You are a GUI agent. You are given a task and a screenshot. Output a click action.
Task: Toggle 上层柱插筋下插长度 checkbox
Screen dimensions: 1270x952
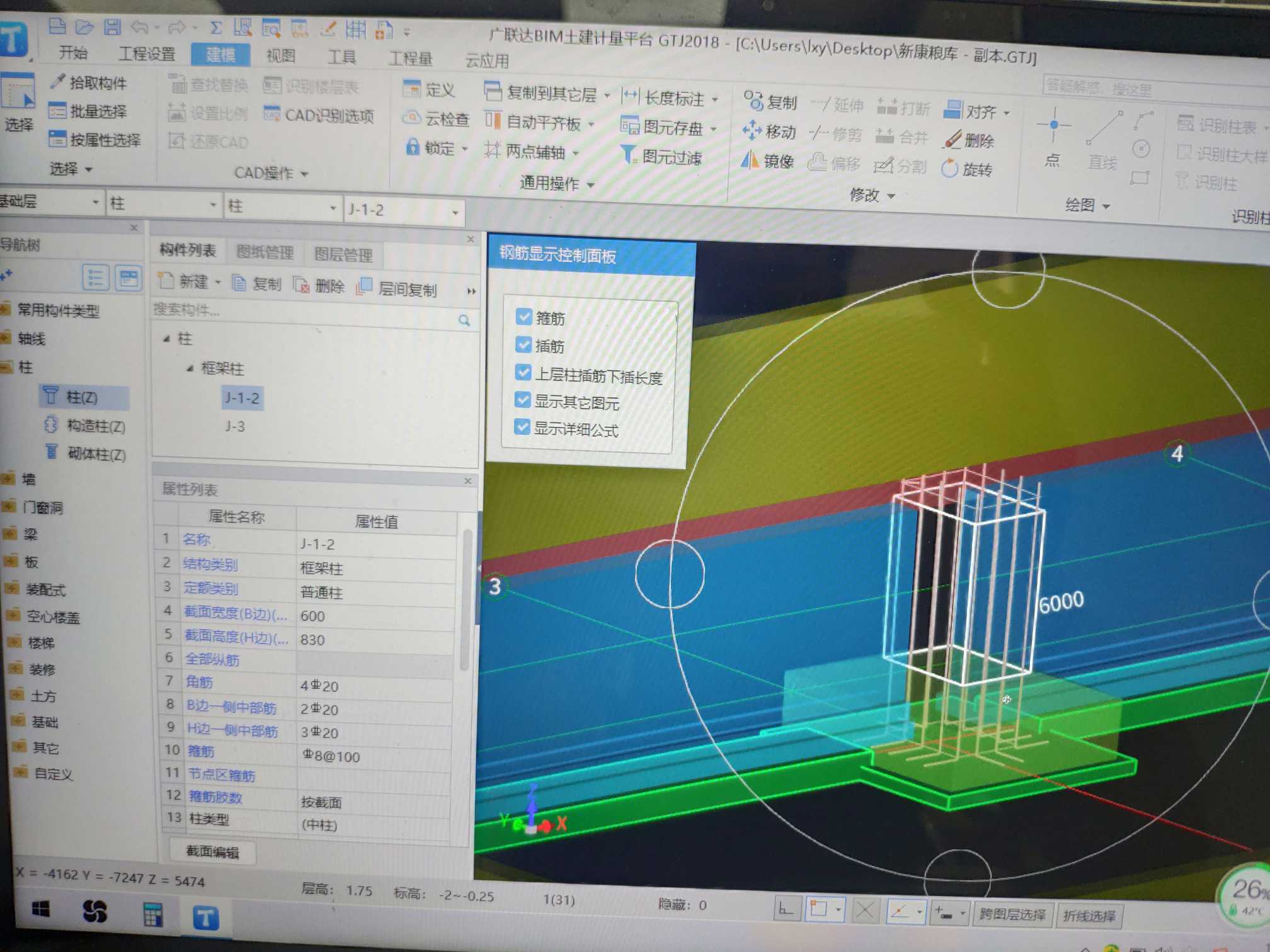click(523, 372)
